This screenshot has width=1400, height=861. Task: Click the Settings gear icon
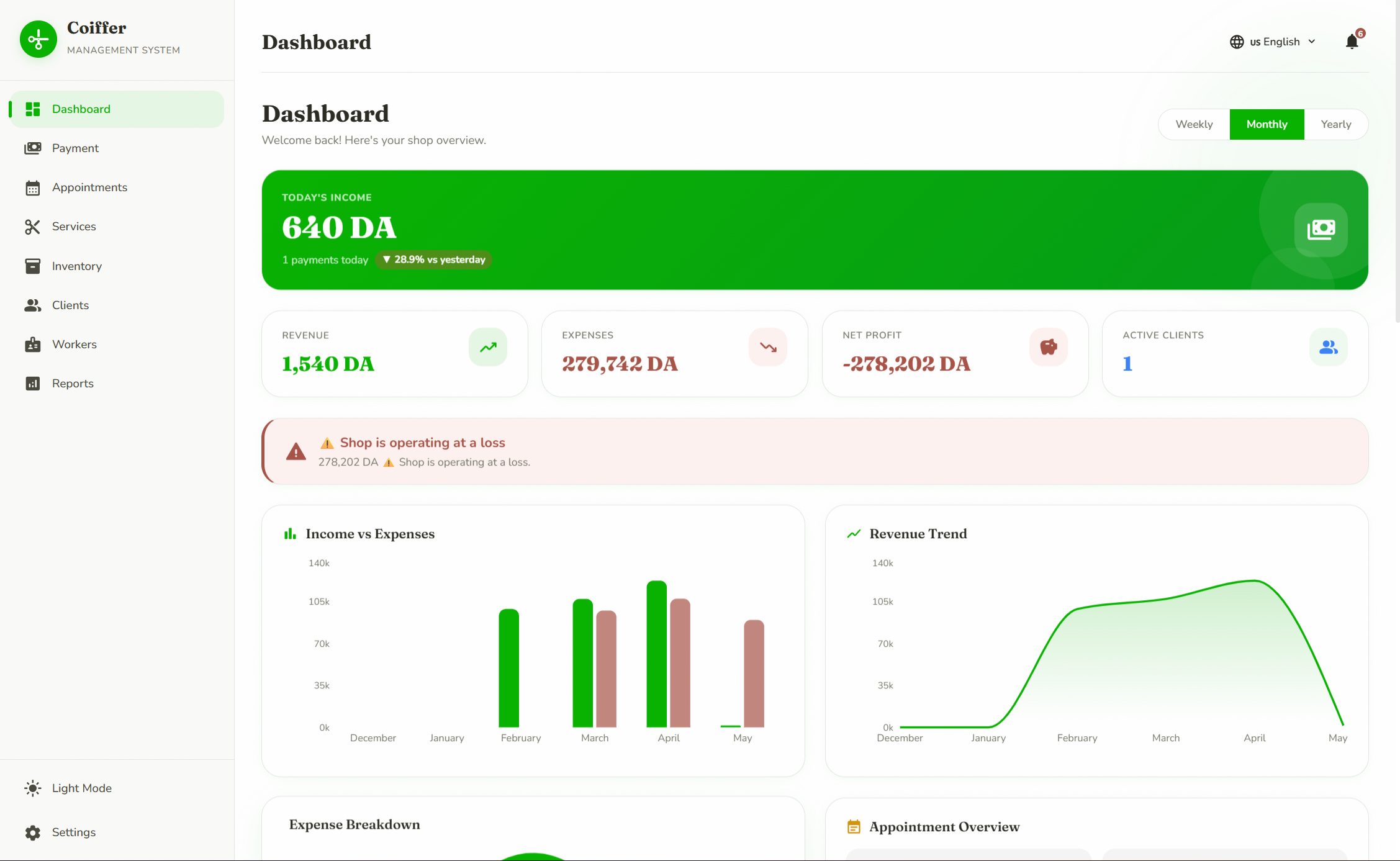click(33, 832)
